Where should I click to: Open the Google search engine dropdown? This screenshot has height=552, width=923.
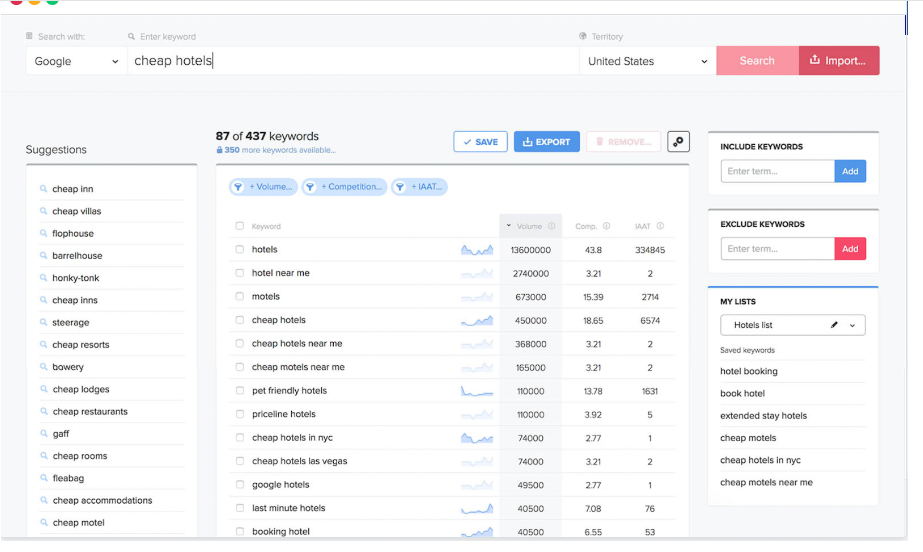point(76,61)
